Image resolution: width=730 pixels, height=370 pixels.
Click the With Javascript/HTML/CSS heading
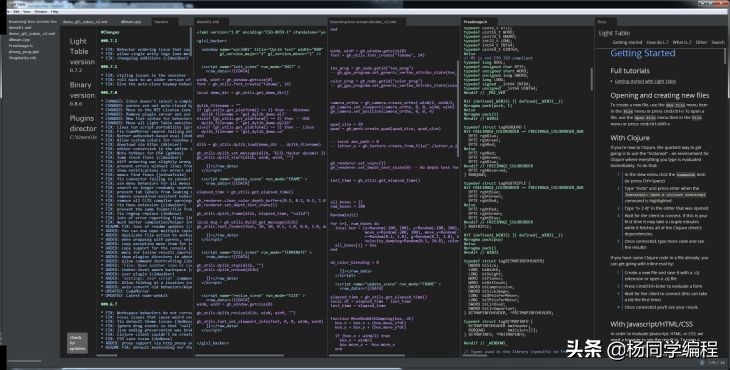(x=651, y=324)
